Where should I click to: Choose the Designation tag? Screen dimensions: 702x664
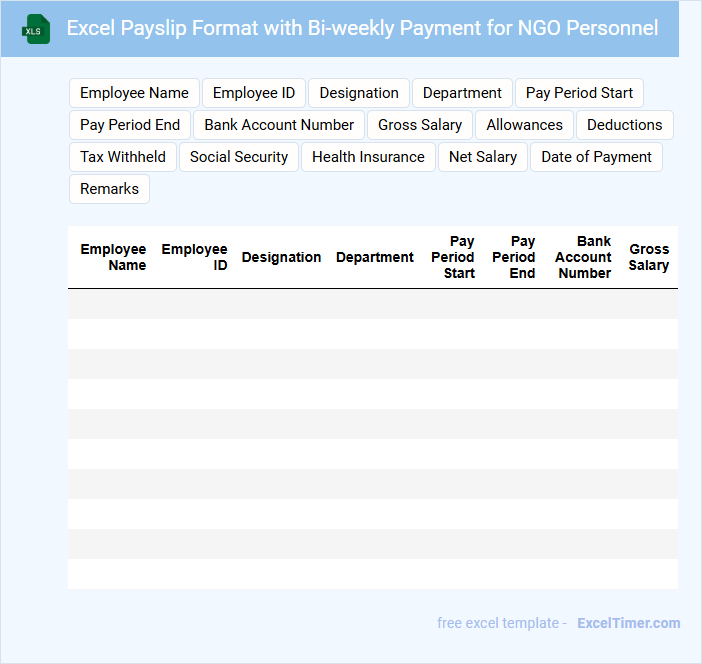359,93
